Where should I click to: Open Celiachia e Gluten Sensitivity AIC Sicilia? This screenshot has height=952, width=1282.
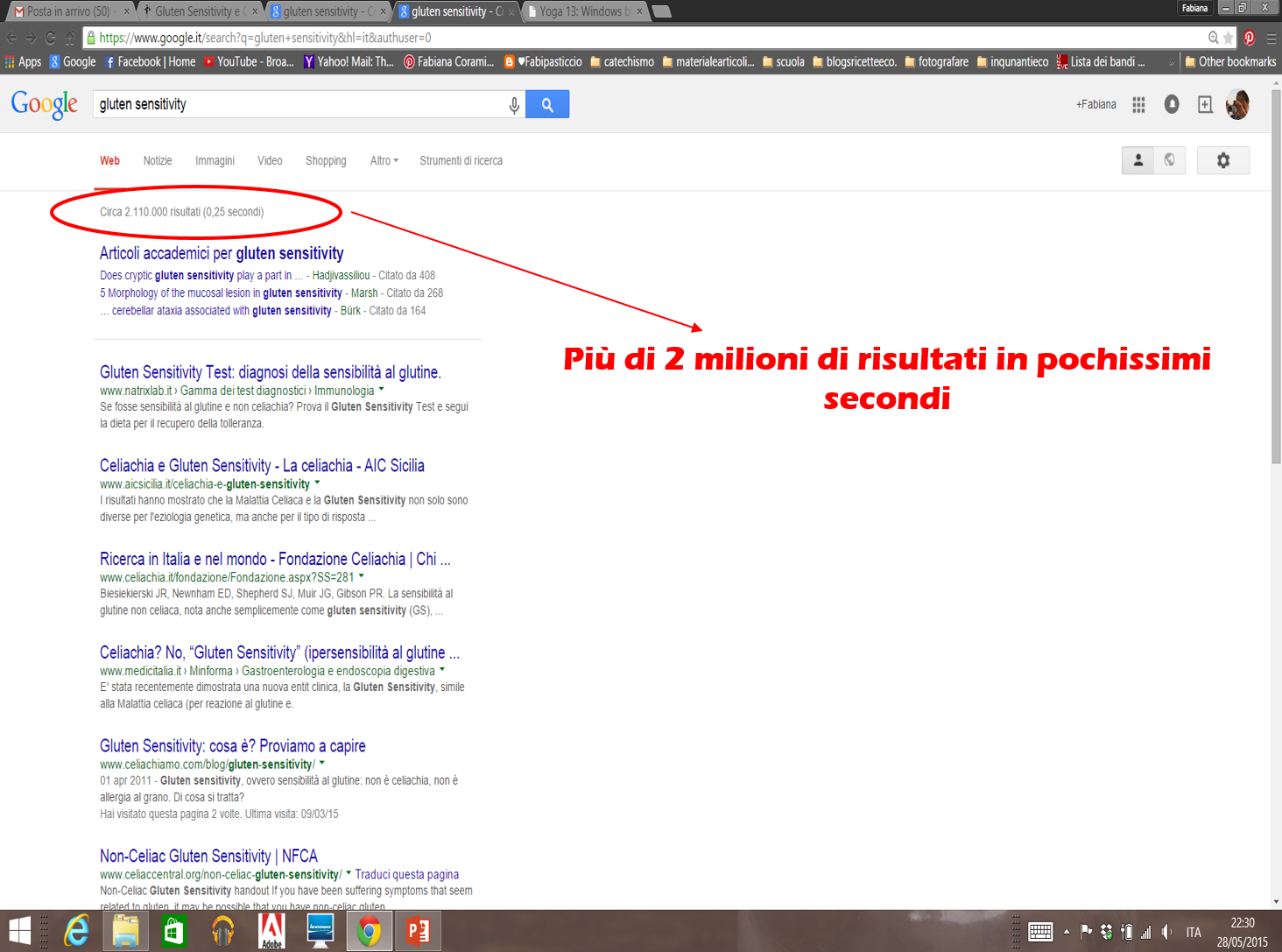(262, 465)
